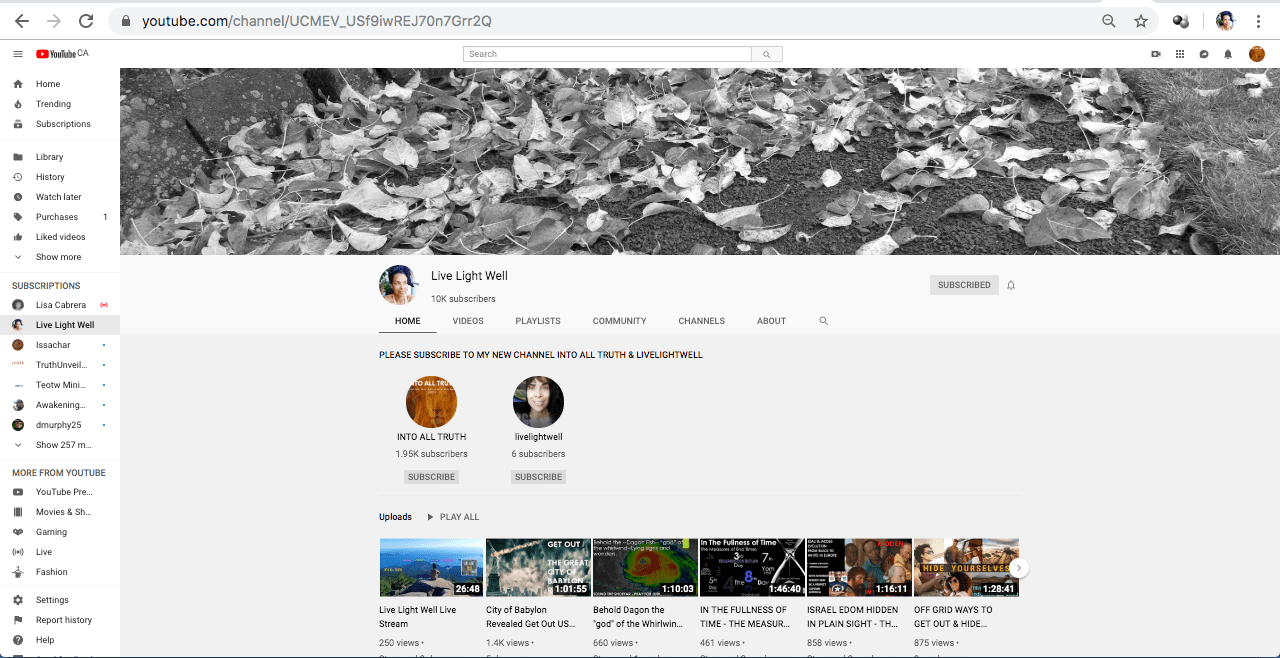
Task: Open the create video camera icon
Action: click(x=1156, y=54)
